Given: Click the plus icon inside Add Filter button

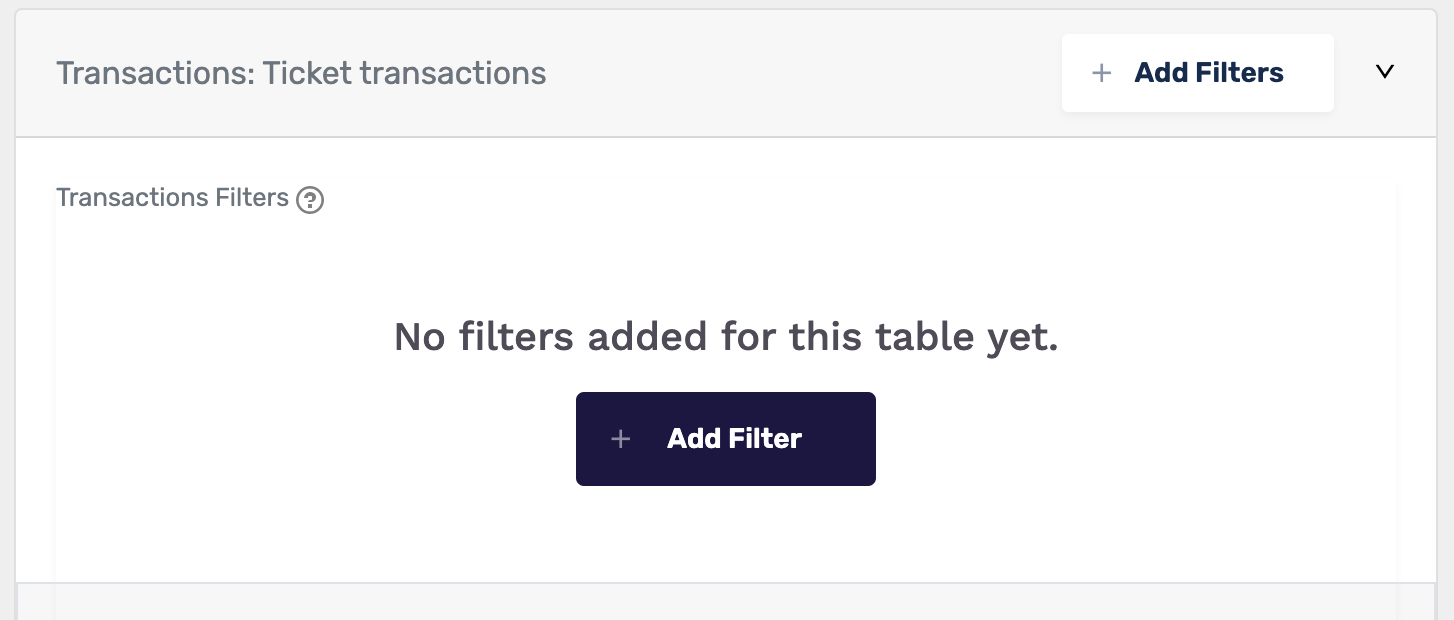Looking at the screenshot, I should point(621,439).
